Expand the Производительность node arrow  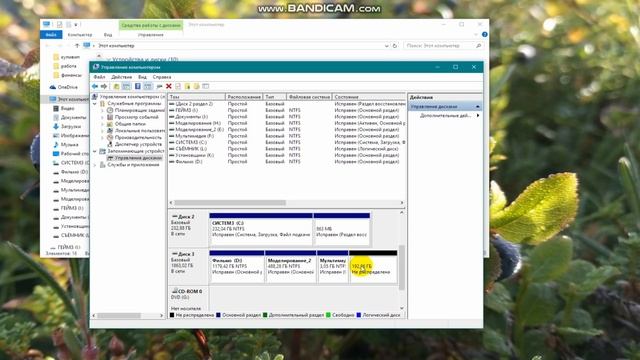click(102, 138)
